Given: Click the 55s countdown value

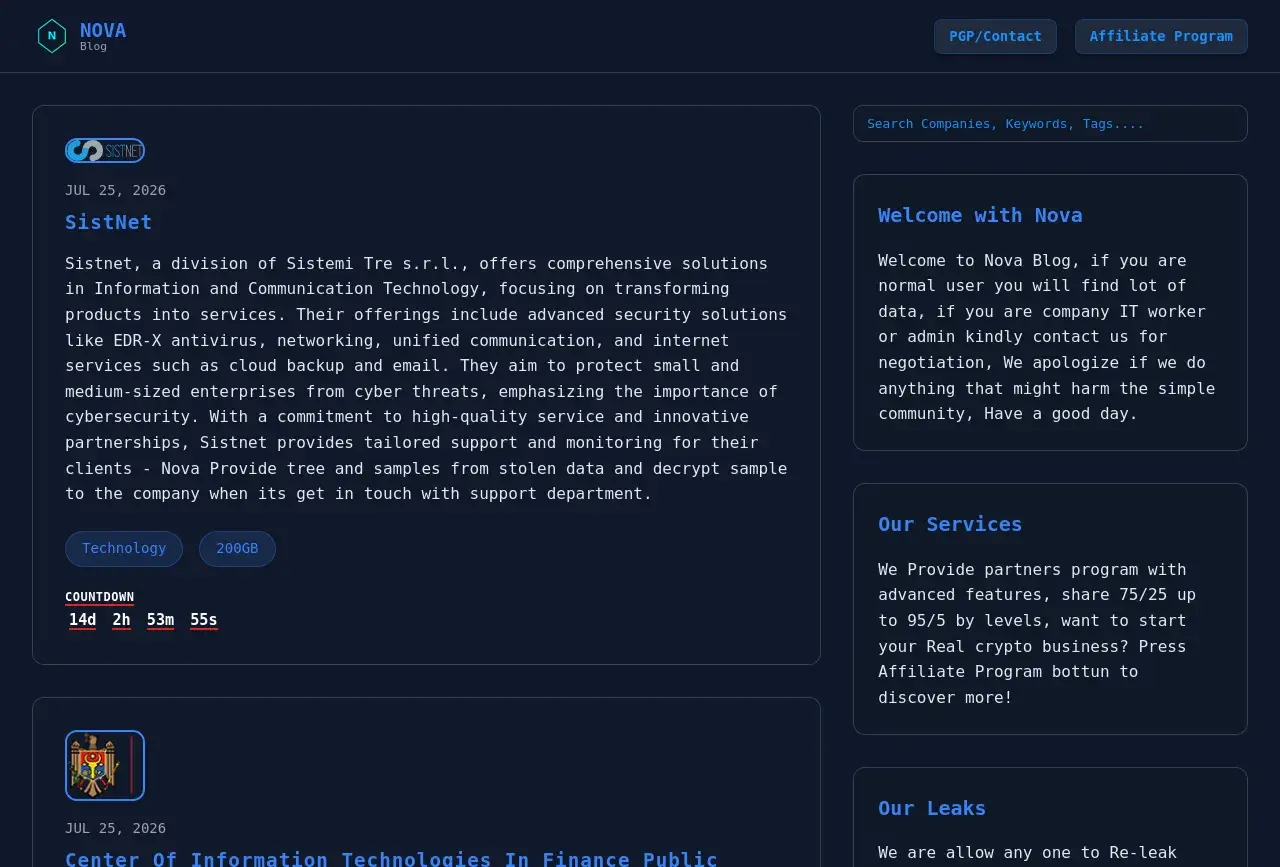Looking at the screenshot, I should tap(204, 620).
